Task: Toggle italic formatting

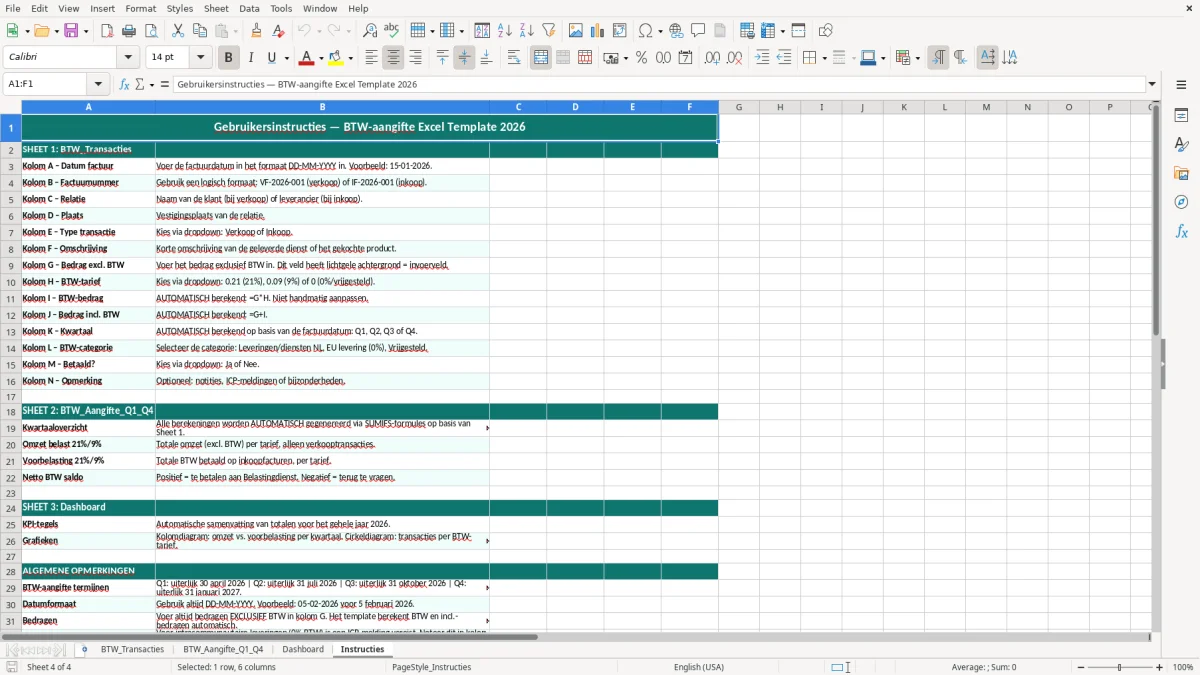Action: [x=250, y=58]
